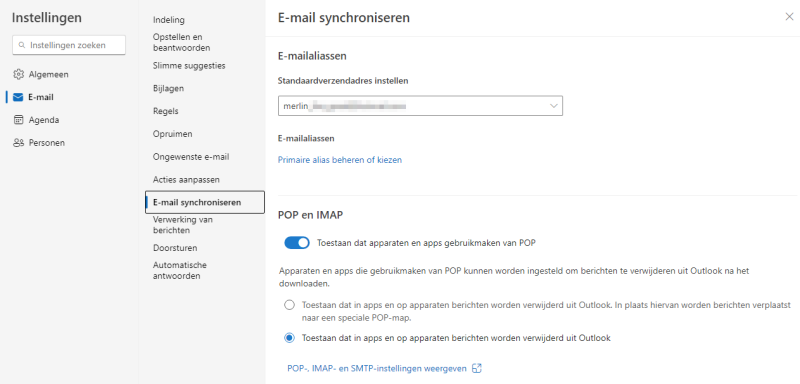The image size is (800, 384).
Task: Click external-link icon beside SMTP-instellingen
Action: (477, 368)
